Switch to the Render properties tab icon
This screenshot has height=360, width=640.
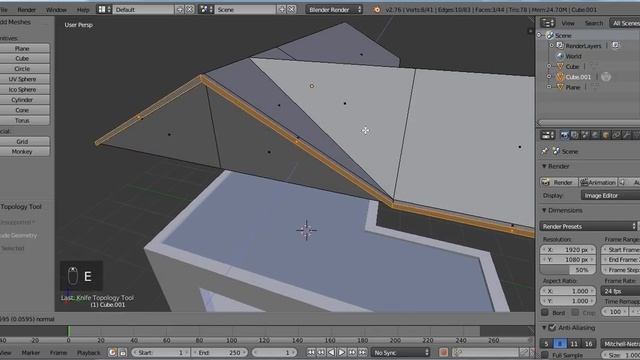pyautogui.click(x=564, y=135)
